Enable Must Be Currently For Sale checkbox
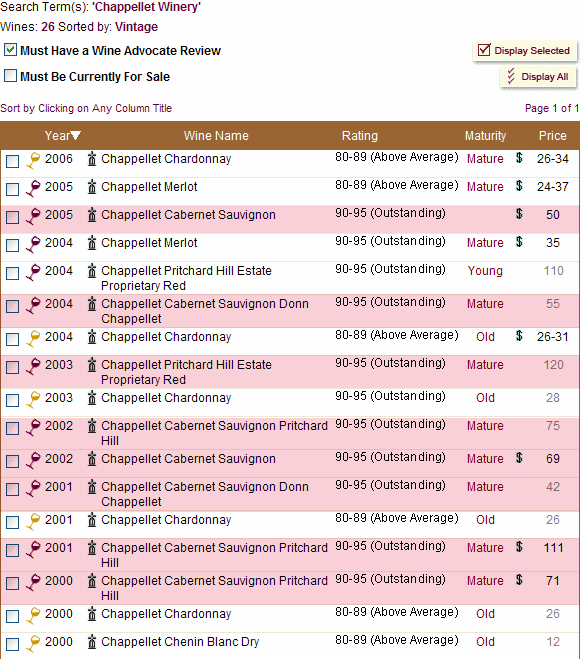The image size is (580, 659). pos(10,76)
